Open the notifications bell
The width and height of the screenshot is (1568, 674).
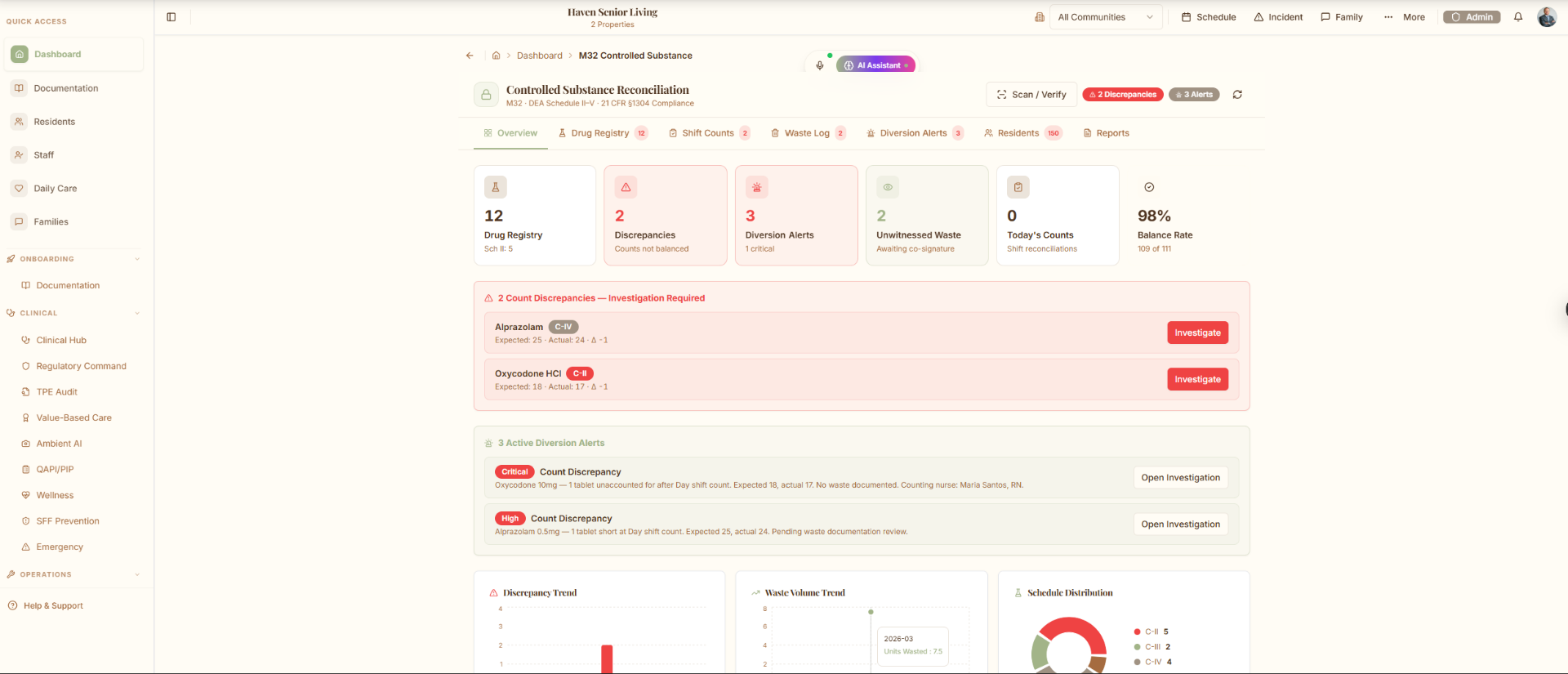pyautogui.click(x=1518, y=17)
